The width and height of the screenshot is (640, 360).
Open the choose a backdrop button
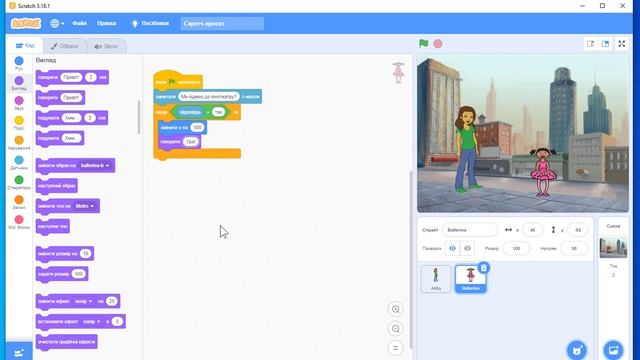coord(613,350)
